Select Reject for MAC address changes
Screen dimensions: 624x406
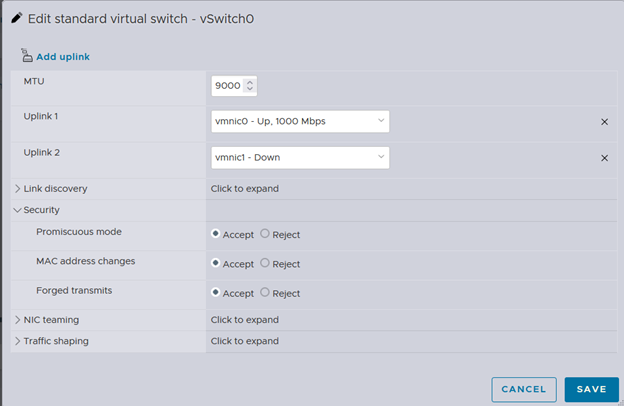click(265, 264)
